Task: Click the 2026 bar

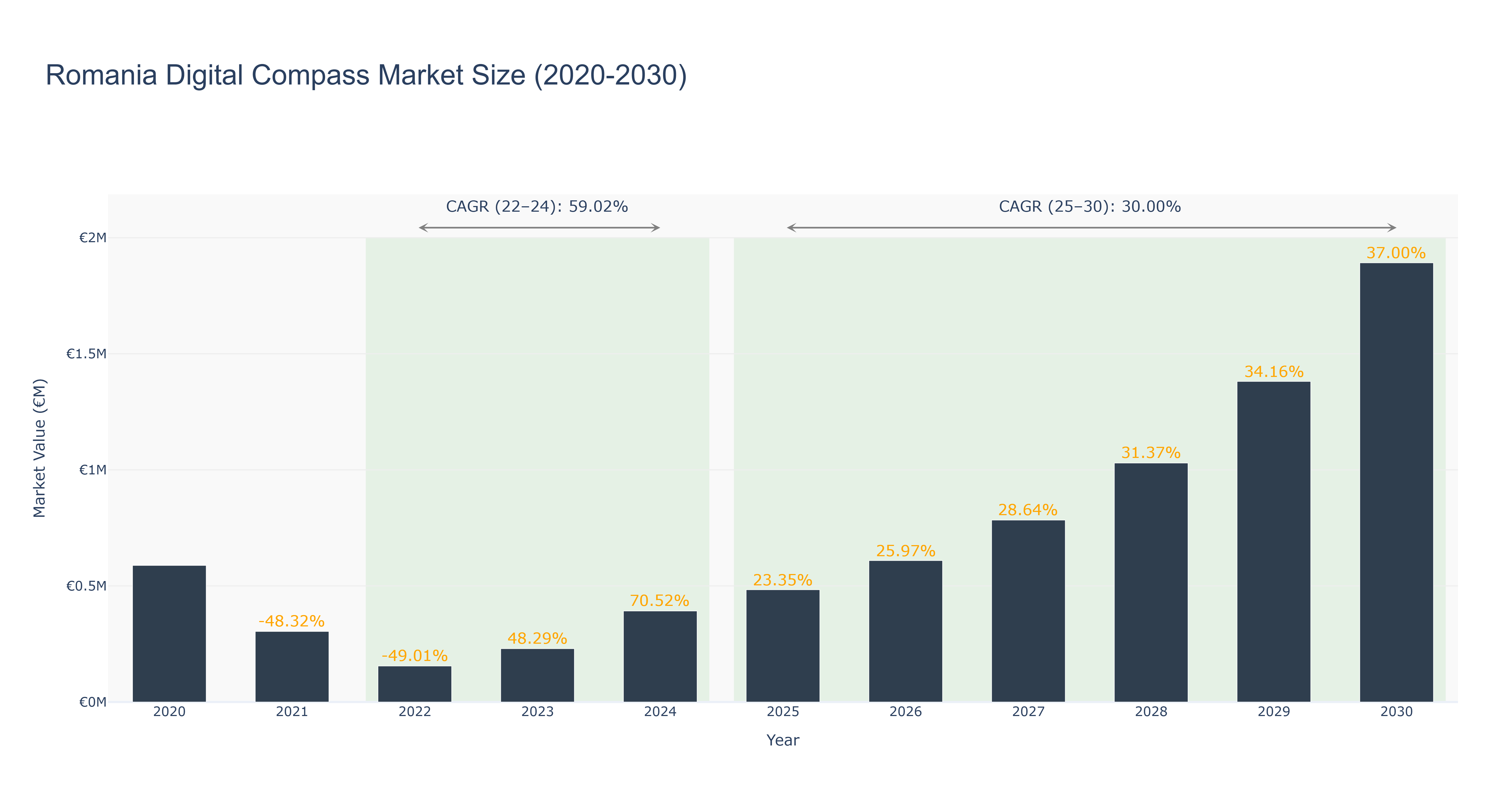Action: click(905, 631)
